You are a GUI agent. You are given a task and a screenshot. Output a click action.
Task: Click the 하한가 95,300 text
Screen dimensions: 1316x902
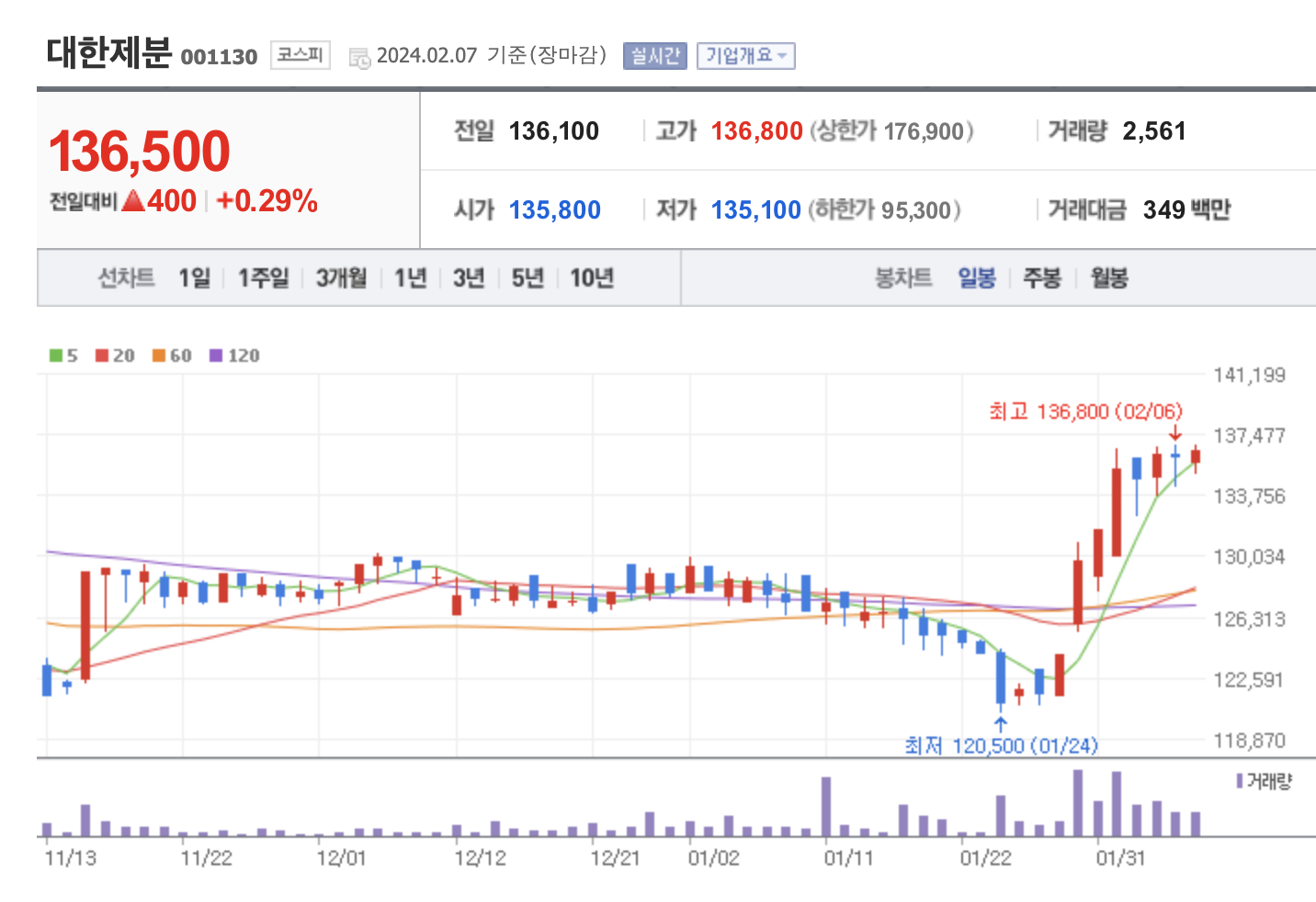(884, 210)
